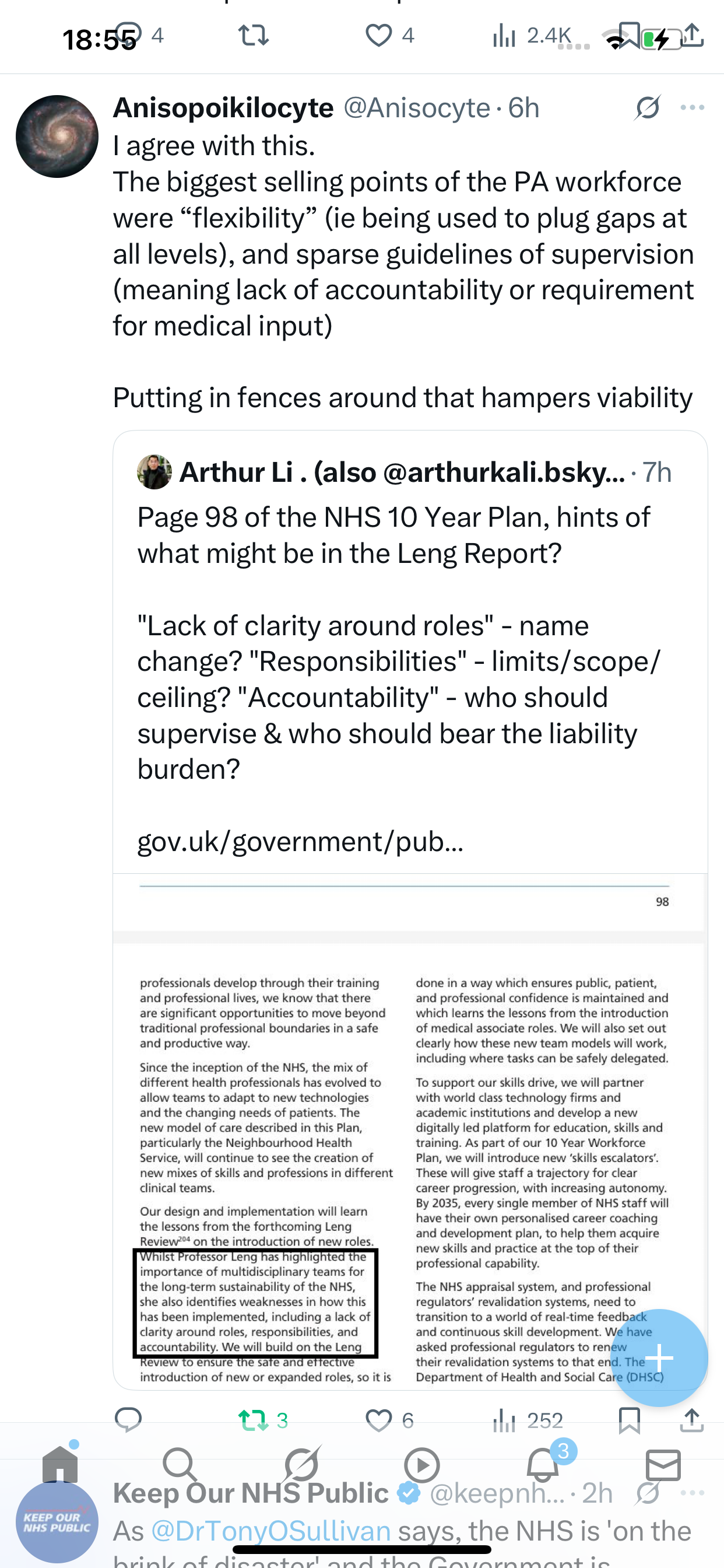Tap the floating compose post button

click(x=659, y=1358)
